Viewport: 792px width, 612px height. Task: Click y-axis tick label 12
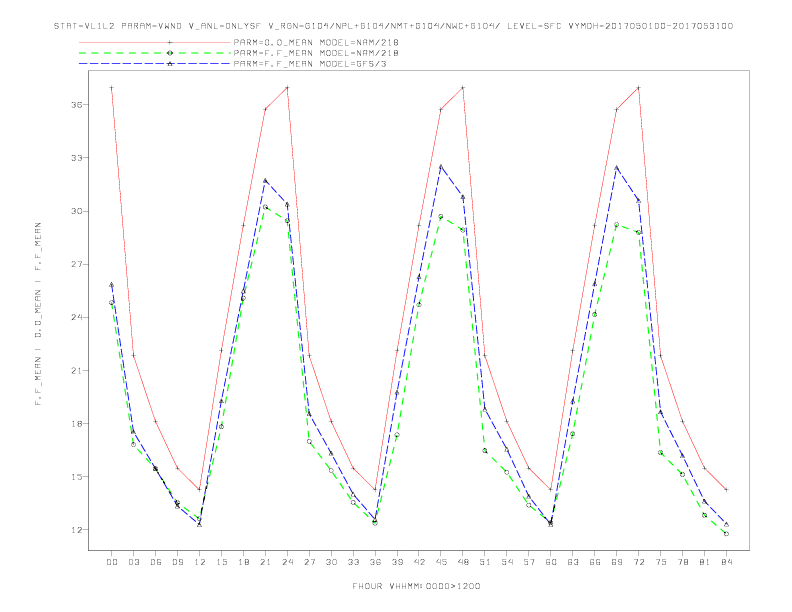pyautogui.click(x=77, y=530)
